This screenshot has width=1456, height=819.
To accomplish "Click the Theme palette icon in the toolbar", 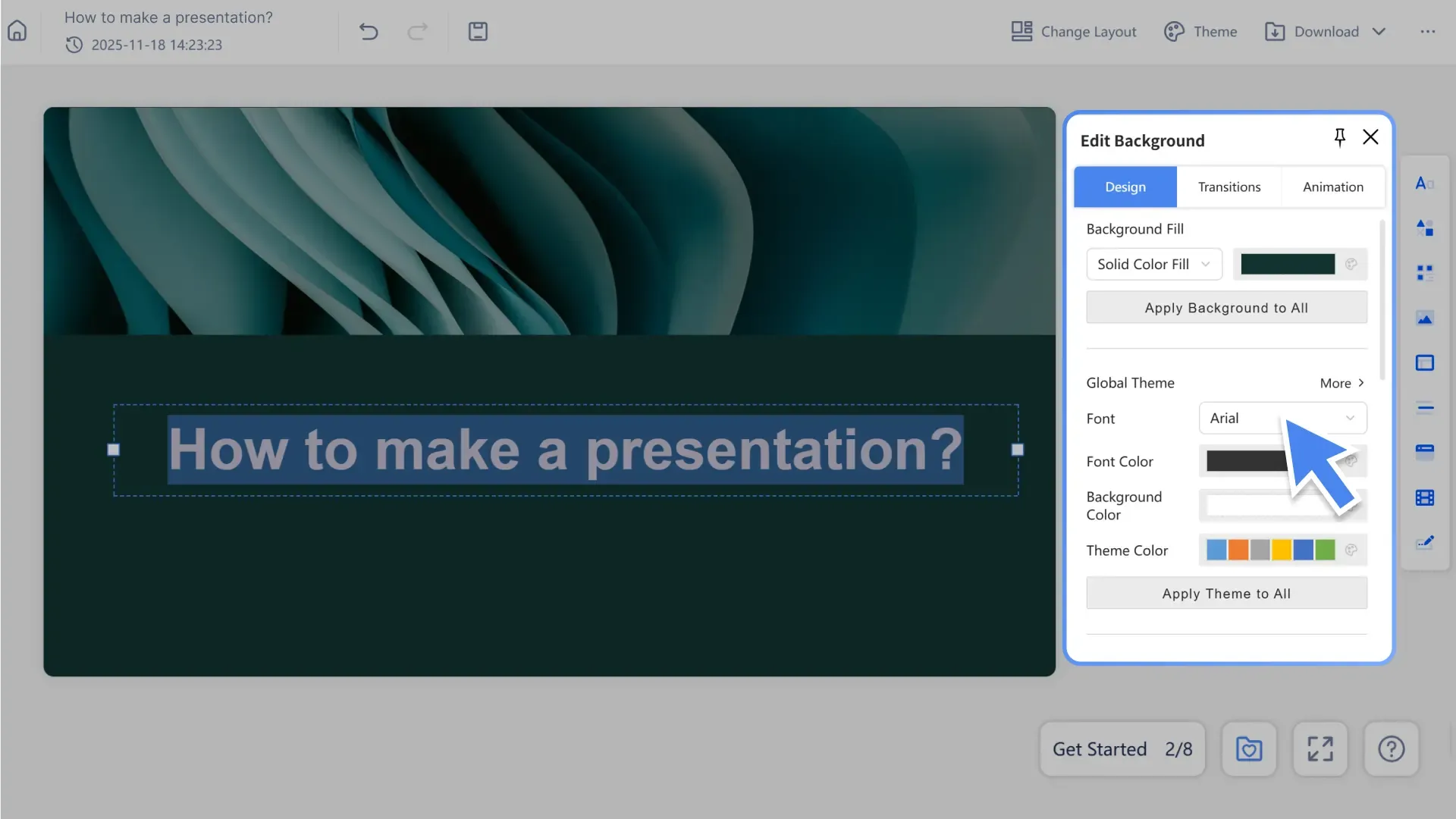I will coord(1175,31).
